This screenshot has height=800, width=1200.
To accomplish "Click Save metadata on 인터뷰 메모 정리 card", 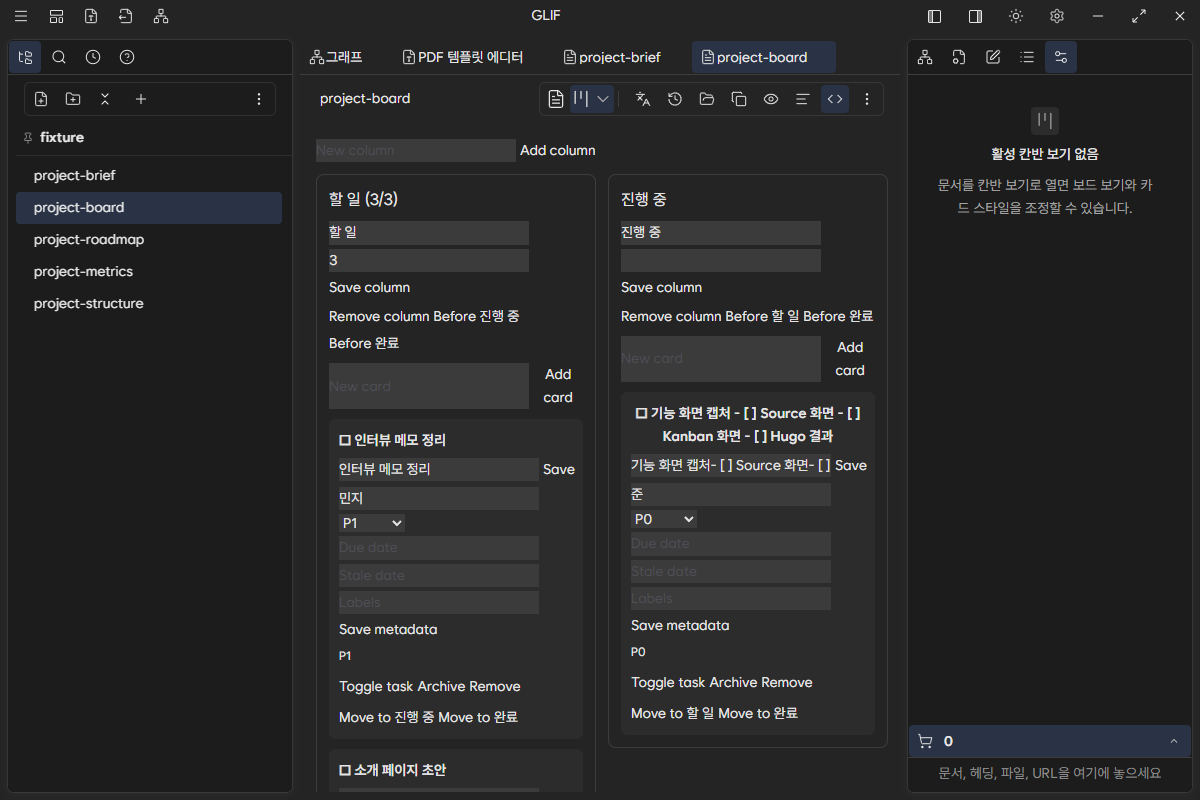I will click(388, 630).
